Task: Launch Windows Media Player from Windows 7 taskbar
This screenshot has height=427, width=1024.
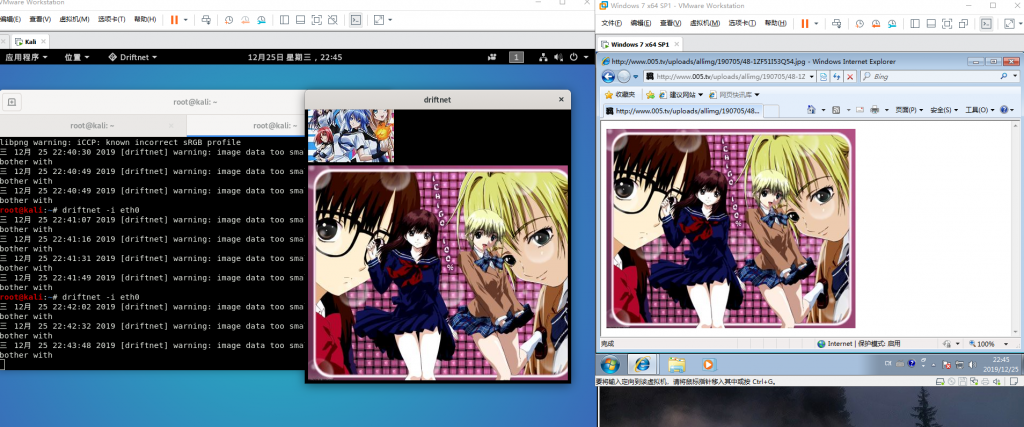Action: point(709,364)
